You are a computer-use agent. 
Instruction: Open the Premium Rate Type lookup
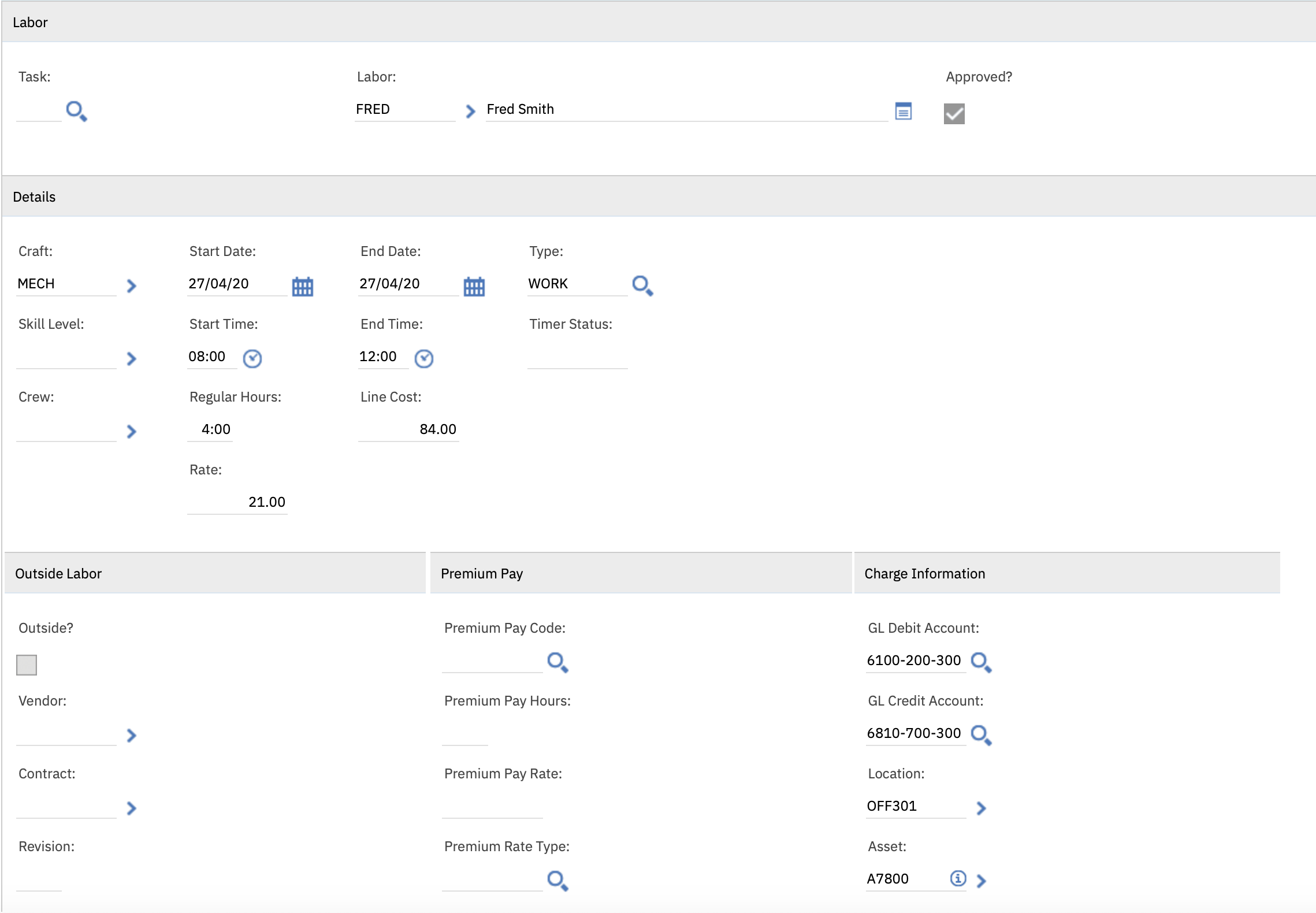(x=557, y=880)
